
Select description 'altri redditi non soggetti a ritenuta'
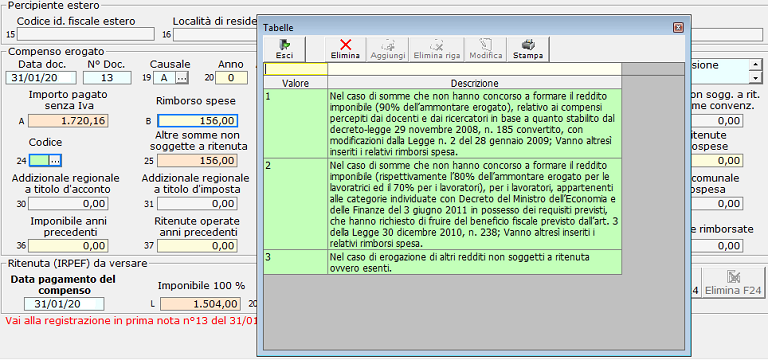[x=474, y=262]
